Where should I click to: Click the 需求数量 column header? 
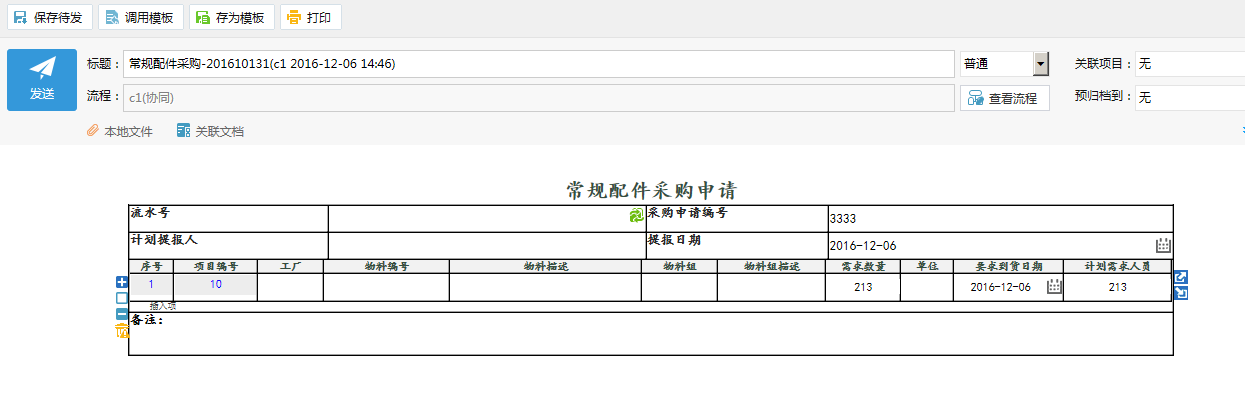[863, 266]
